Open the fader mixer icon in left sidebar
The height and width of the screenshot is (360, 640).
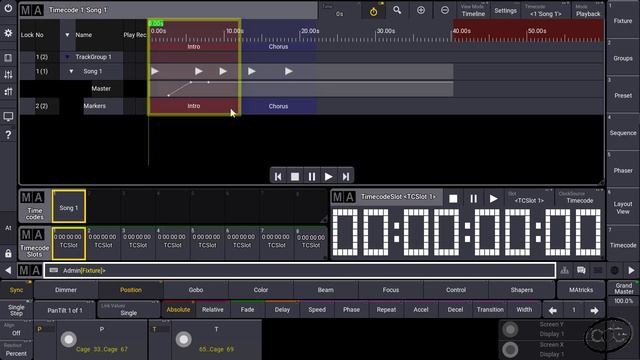point(8,75)
